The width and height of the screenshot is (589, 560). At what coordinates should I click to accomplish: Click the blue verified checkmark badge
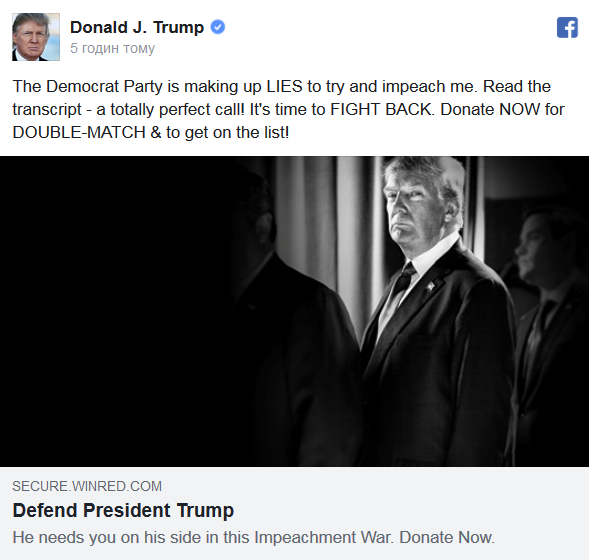coord(217,27)
